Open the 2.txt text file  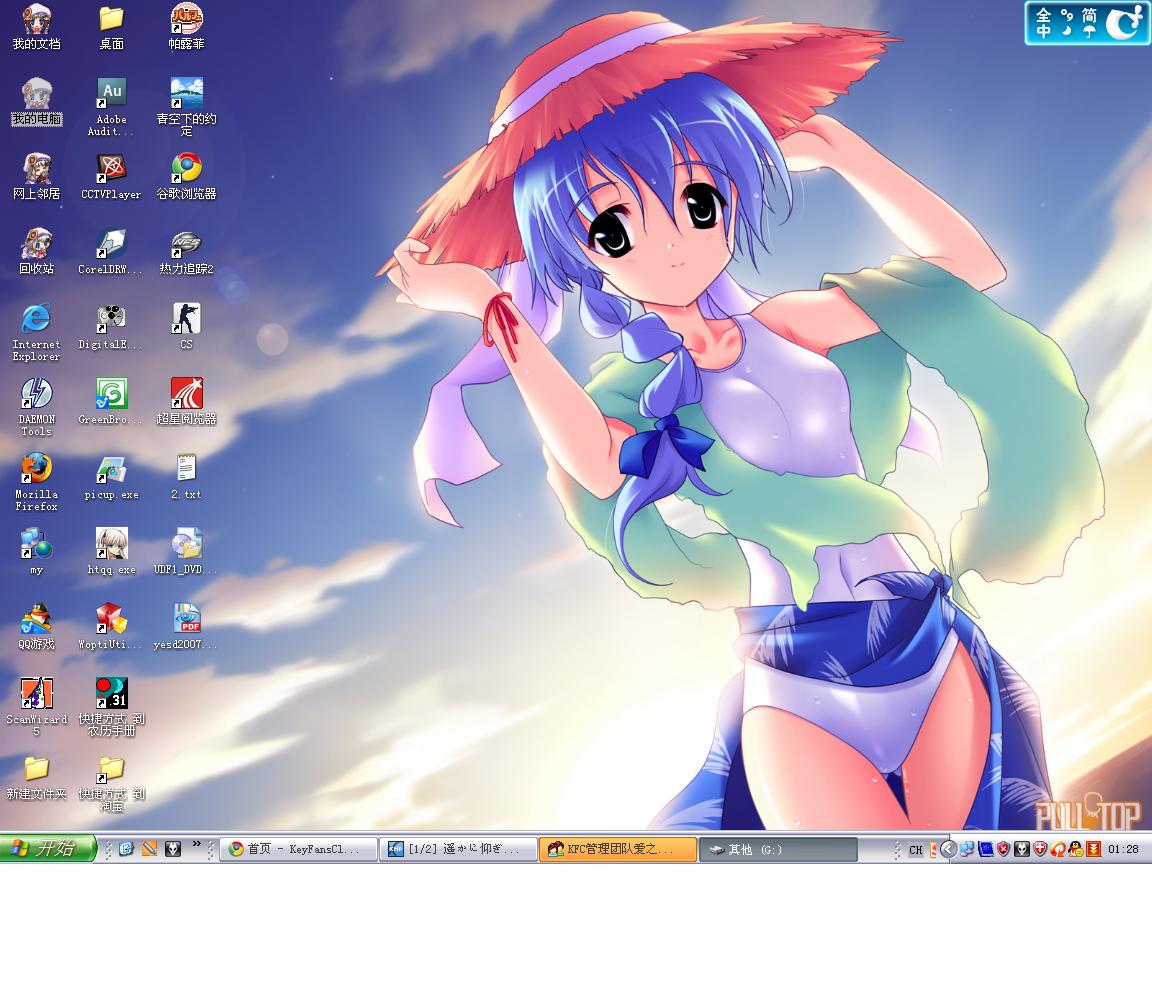pyautogui.click(x=187, y=477)
